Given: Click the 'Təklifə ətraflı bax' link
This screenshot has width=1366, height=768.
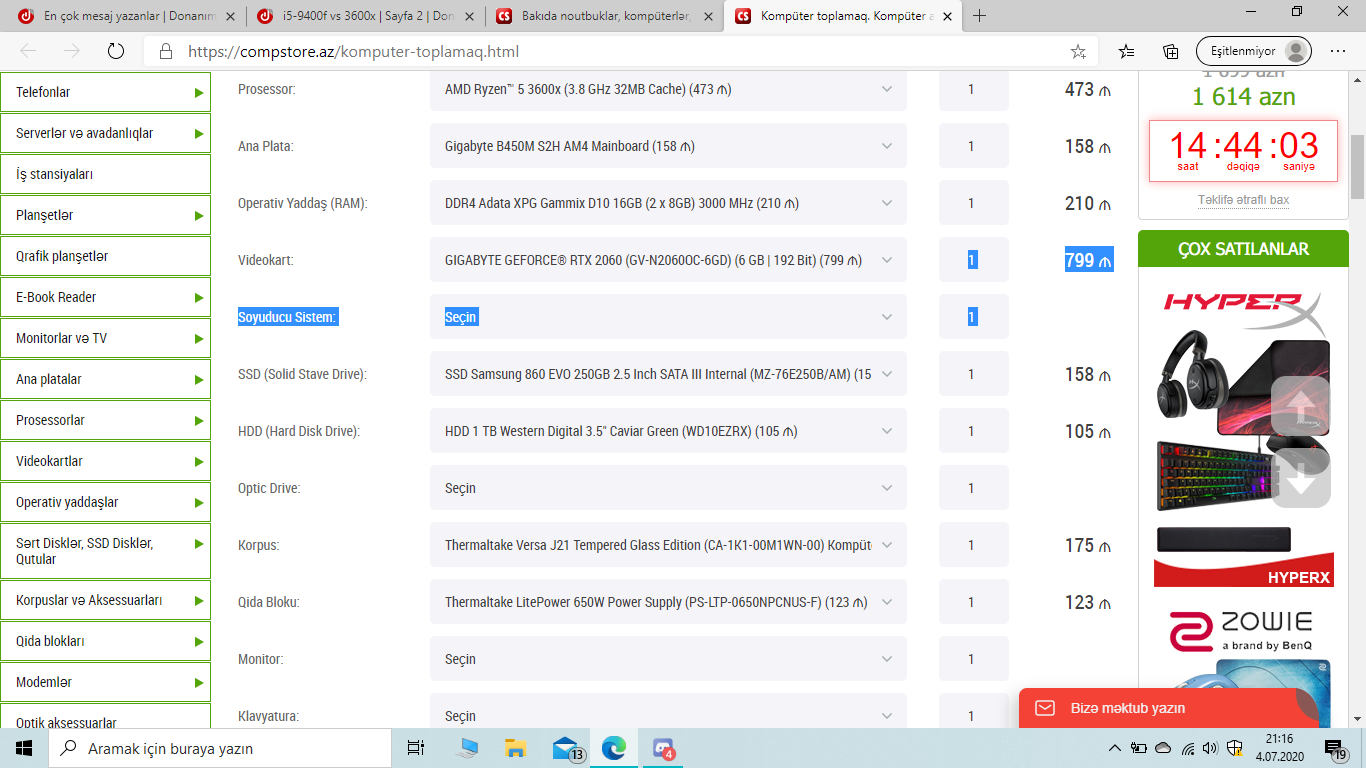Looking at the screenshot, I should [1243, 200].
